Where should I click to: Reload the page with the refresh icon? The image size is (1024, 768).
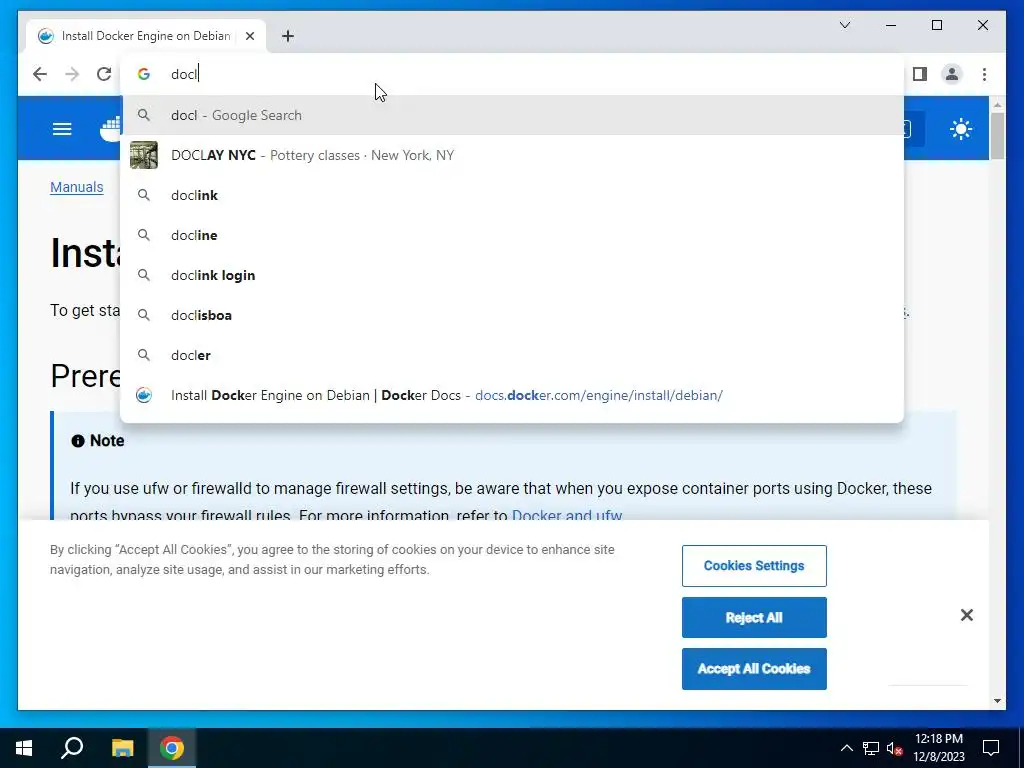point(104,74)
